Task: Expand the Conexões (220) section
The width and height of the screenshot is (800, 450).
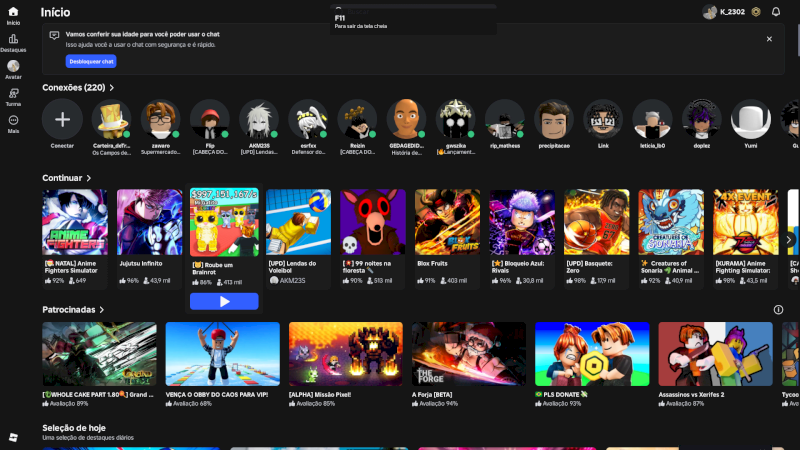Action: pyautogui.click(x=78, y=88)
